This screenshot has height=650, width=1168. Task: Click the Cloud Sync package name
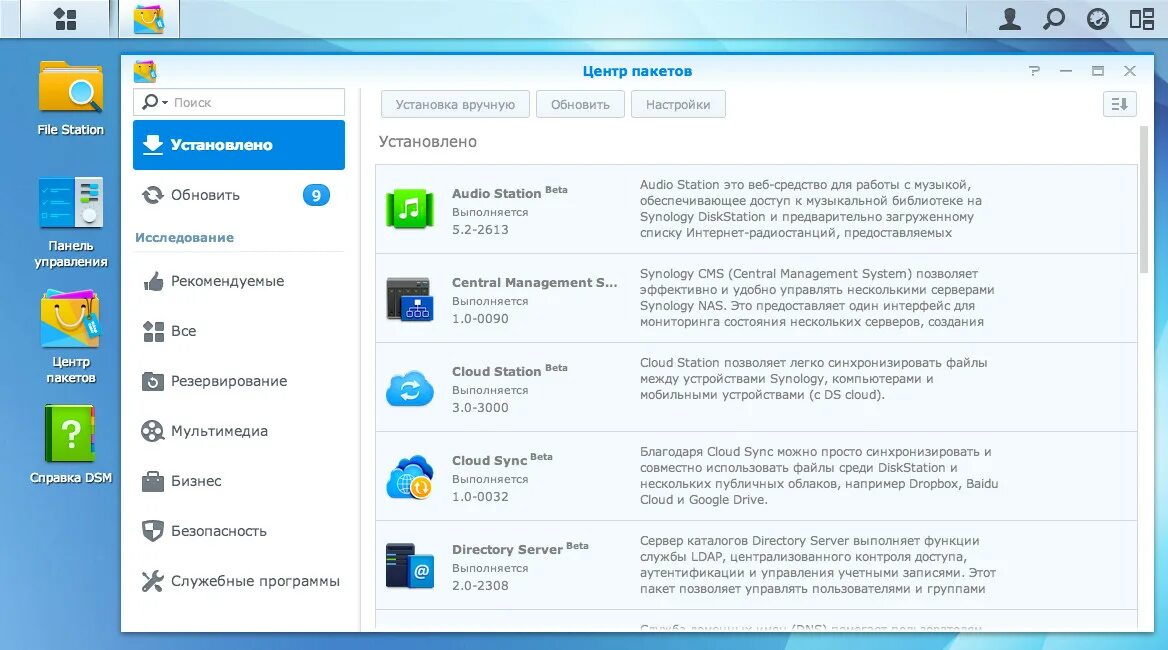click(489, 461)
